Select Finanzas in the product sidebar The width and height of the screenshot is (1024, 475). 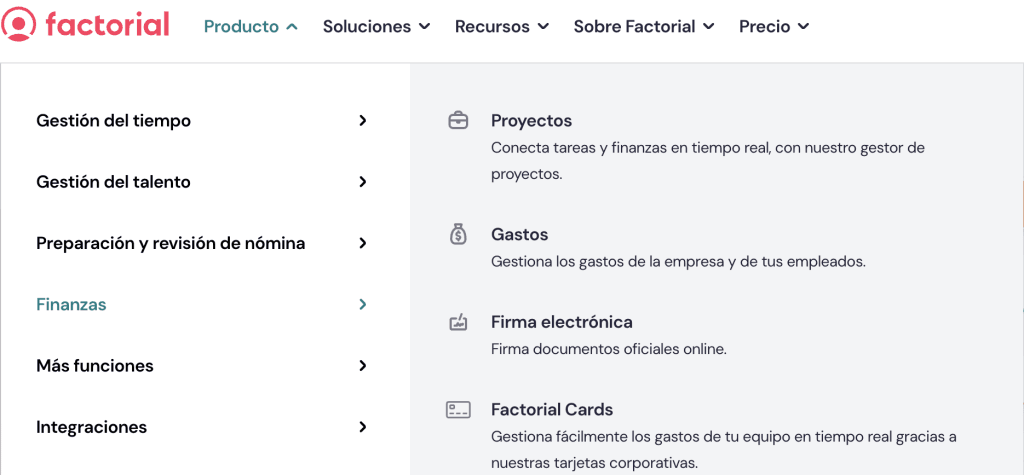(x=71, y=304)
